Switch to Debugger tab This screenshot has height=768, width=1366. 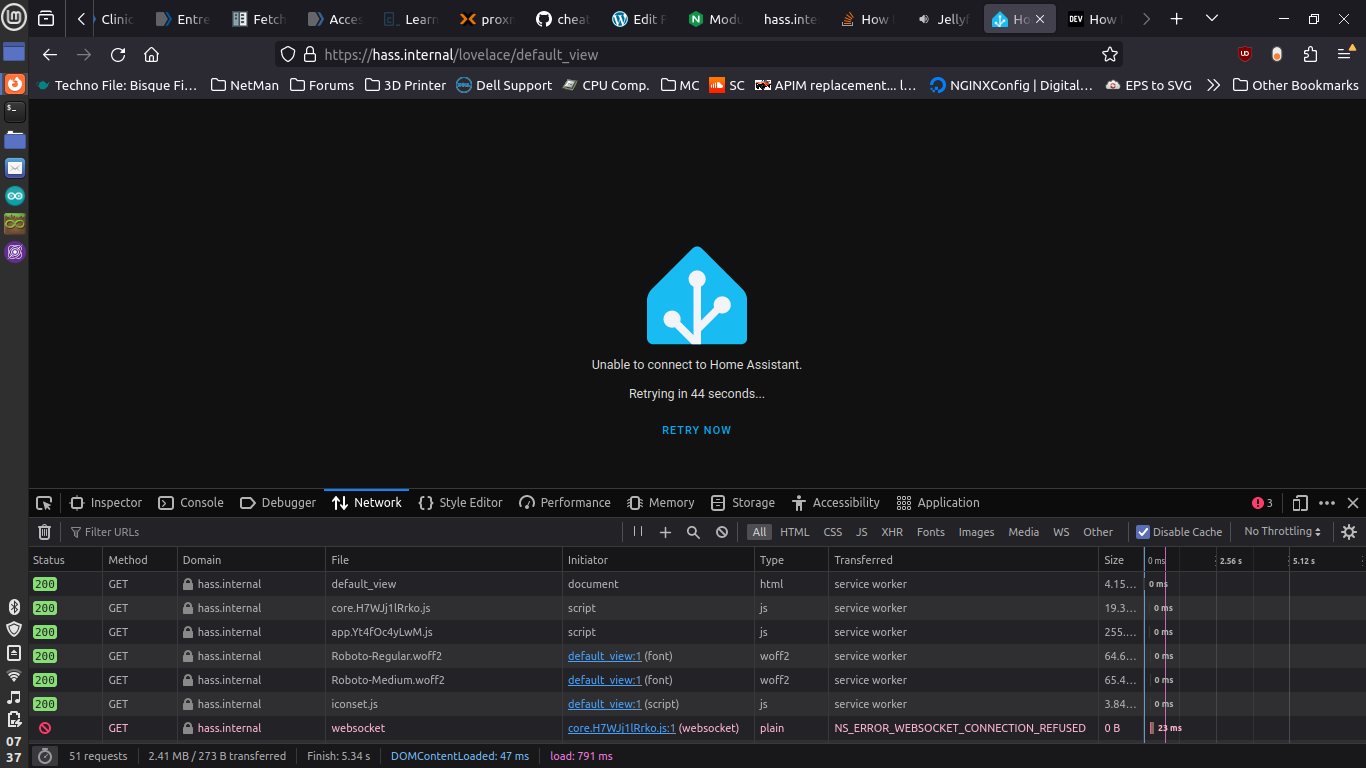point(278,503)
